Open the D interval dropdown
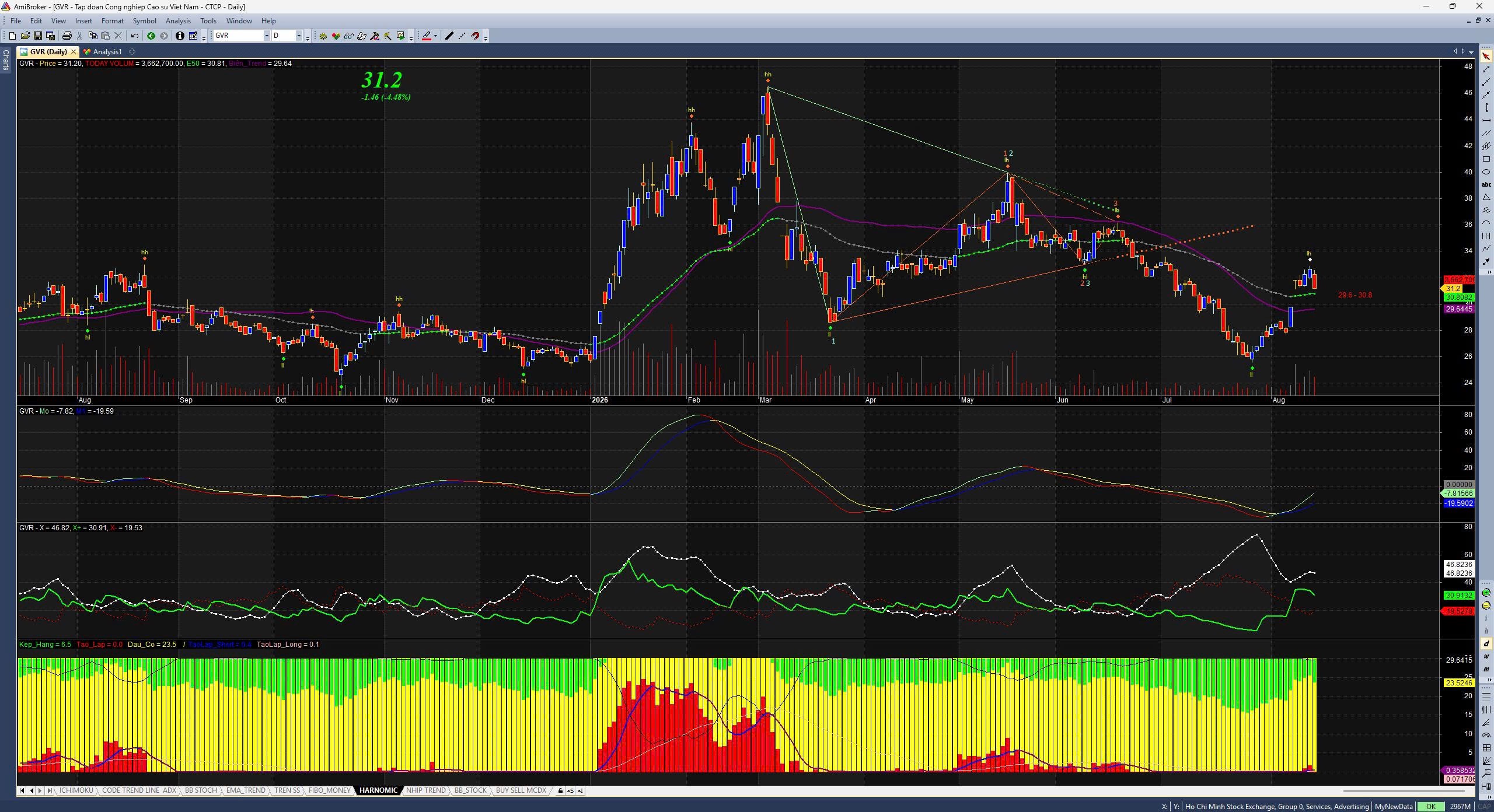Screen dimensions: 1494x812 coord(299,36)
